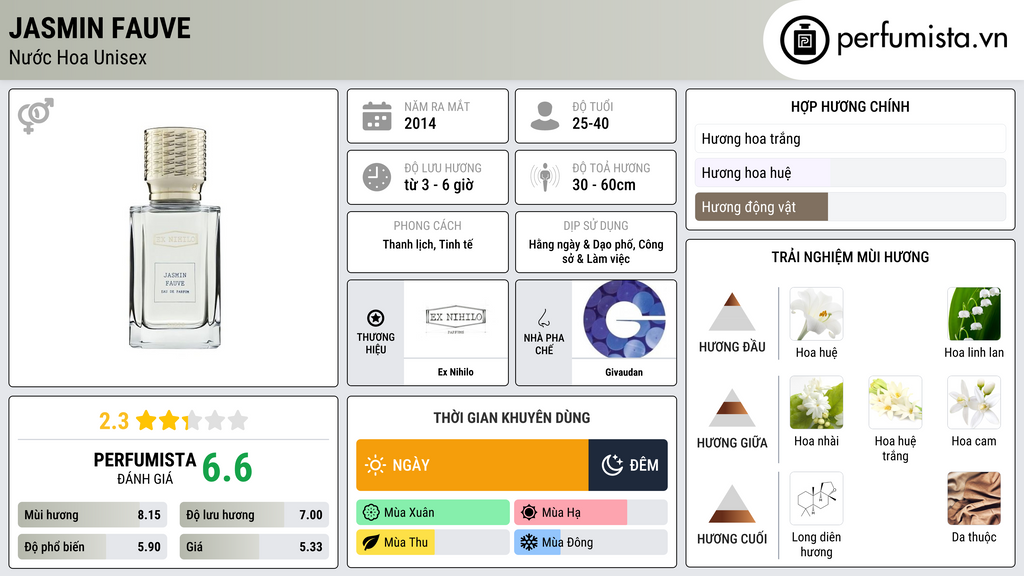Open the Givaudan perfumer logo

(x=624, y=319)
